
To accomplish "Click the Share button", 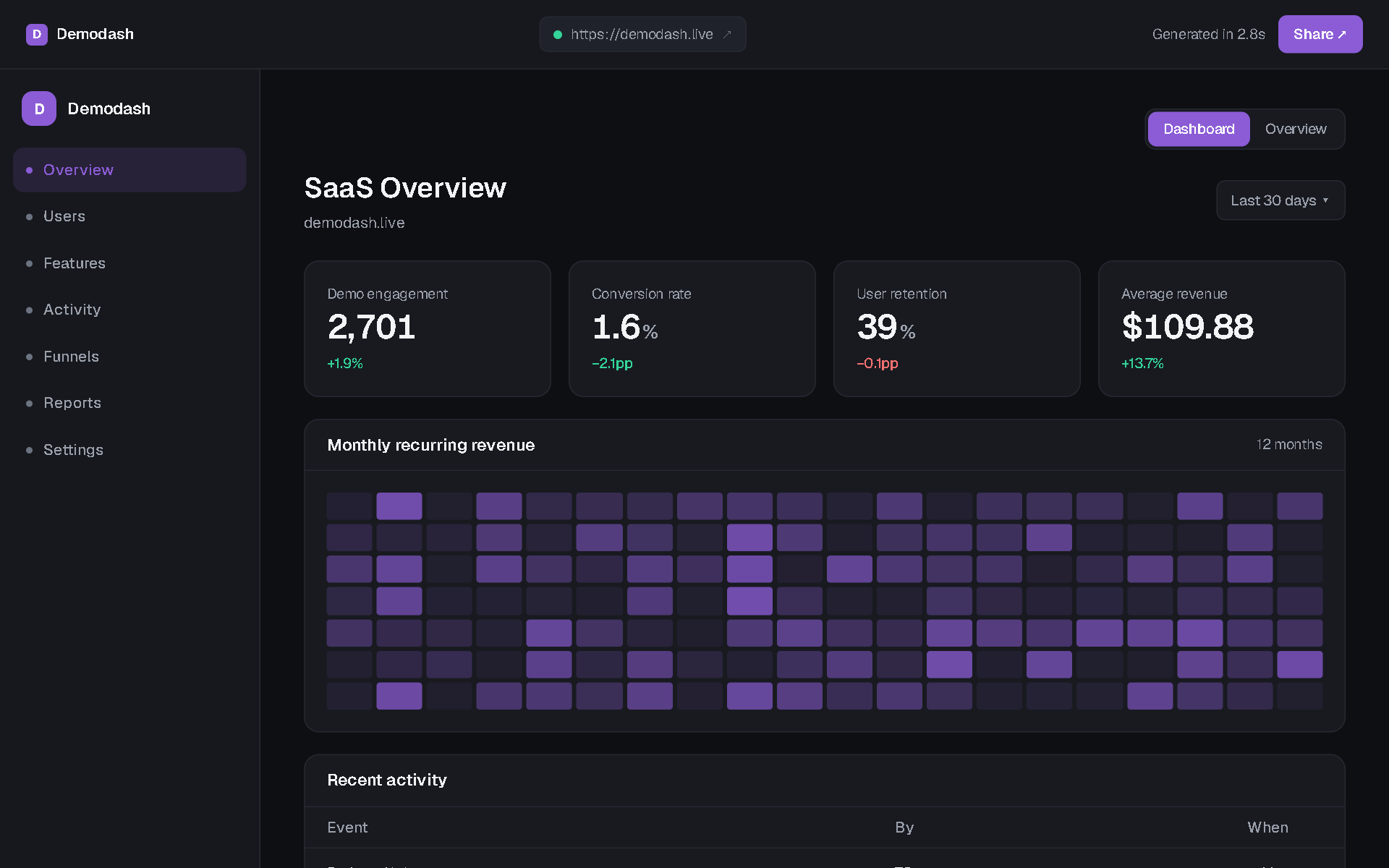I will point(1320,34).
